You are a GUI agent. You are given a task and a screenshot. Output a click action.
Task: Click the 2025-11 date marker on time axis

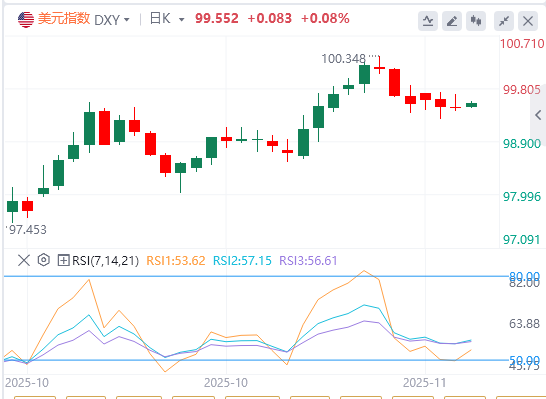424,383
